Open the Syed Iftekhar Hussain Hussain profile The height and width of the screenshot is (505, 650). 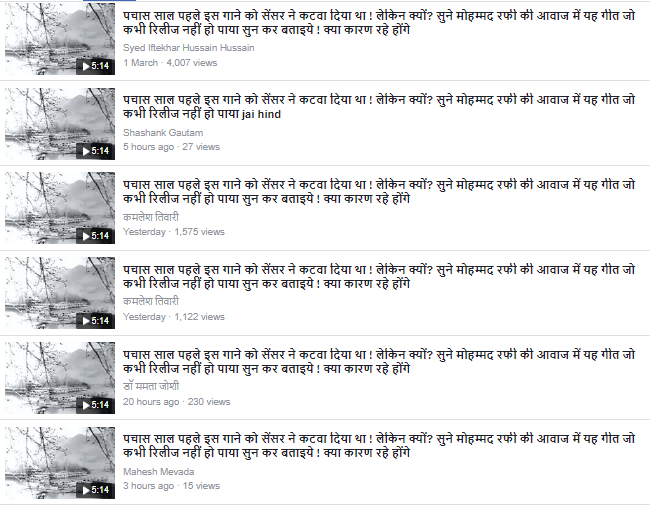[189, 48]
